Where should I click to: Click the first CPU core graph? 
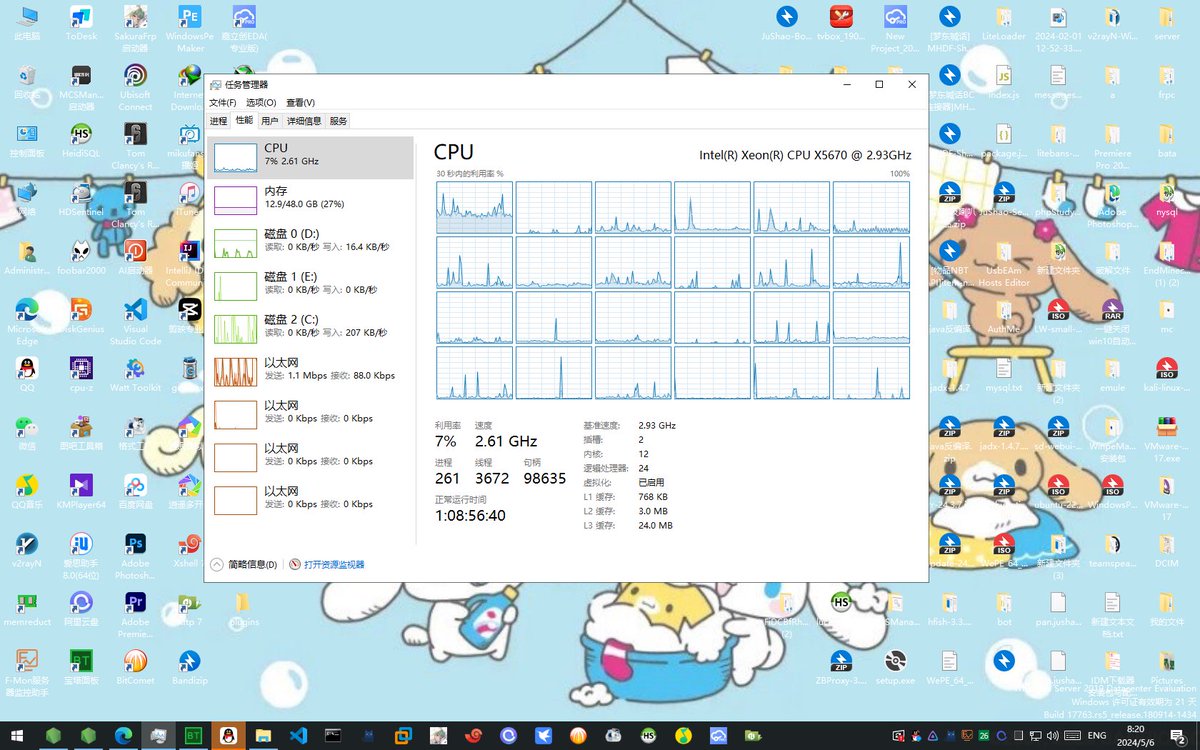tap(474, 207)
